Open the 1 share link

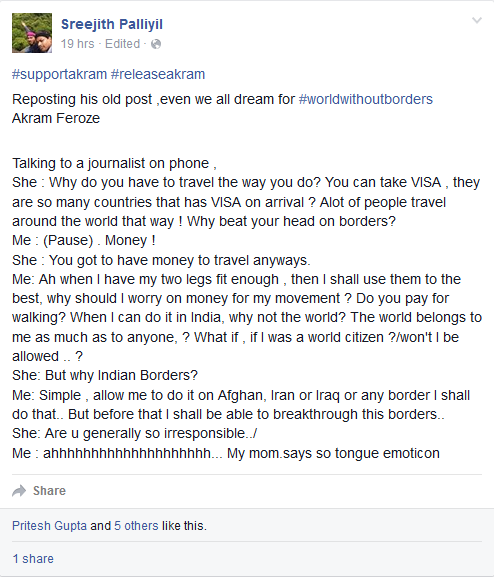pos(33,559)
